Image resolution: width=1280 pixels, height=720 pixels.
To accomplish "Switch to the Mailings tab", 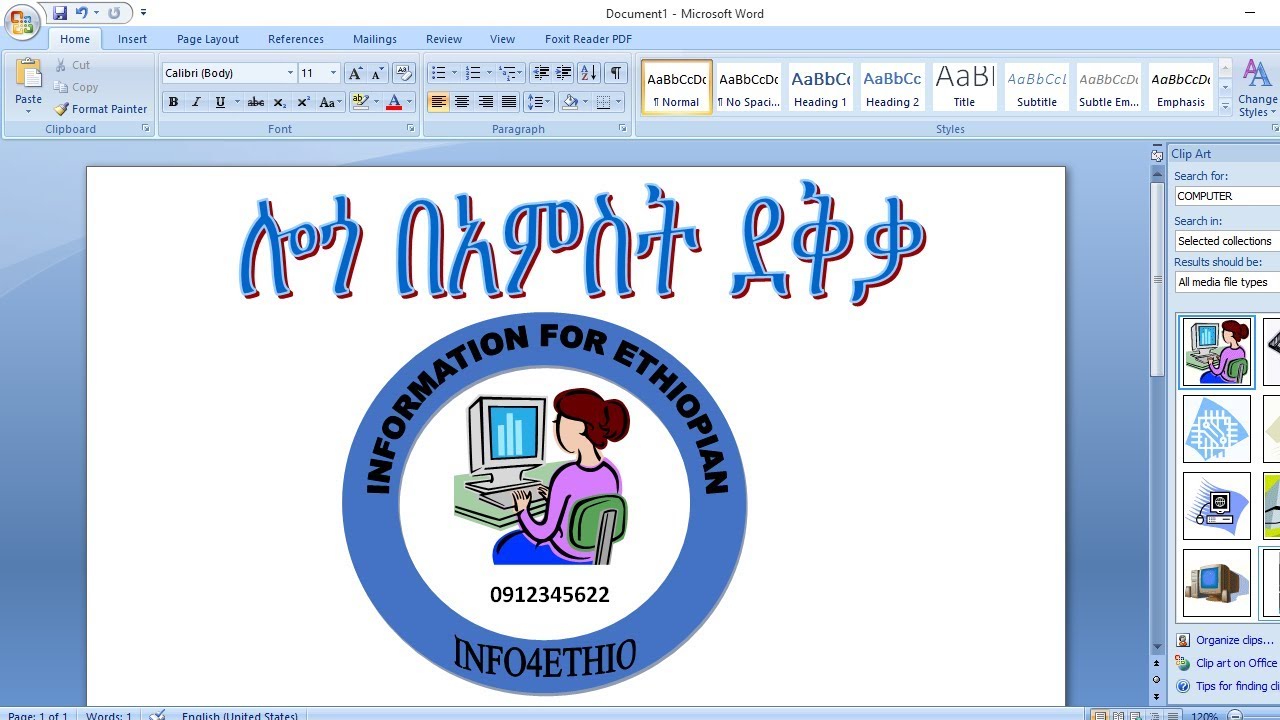I will click(375, 39).
